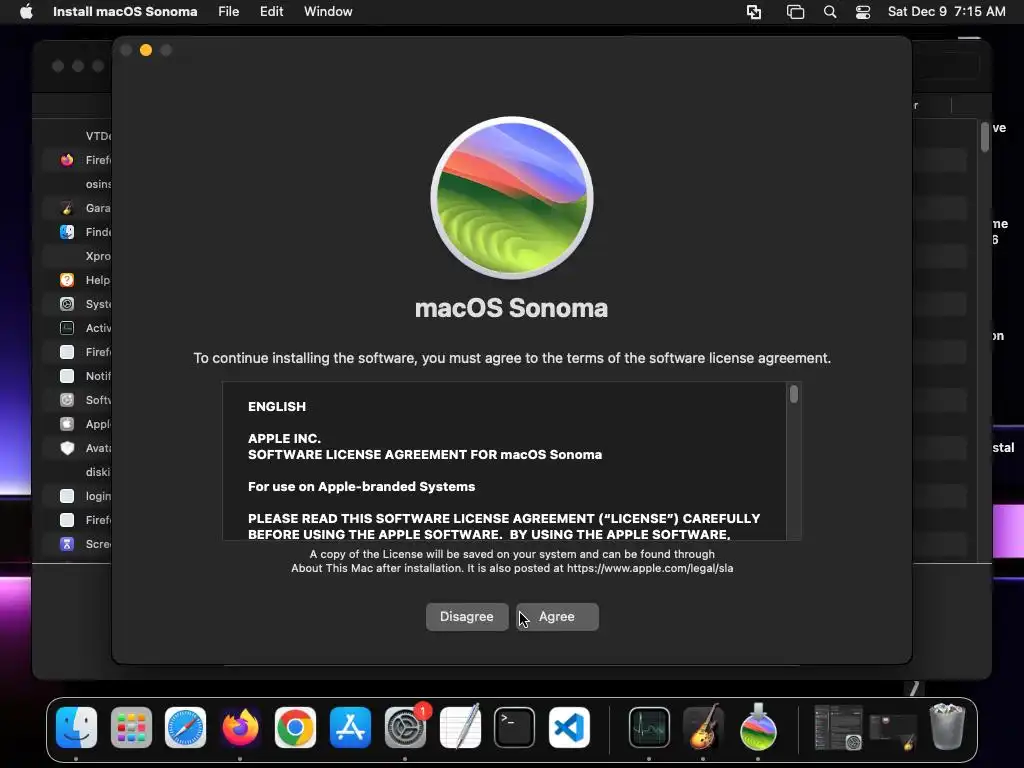Click the overlapping windows icon in menu bar
1024x768 pixels.
pos(795,12)
